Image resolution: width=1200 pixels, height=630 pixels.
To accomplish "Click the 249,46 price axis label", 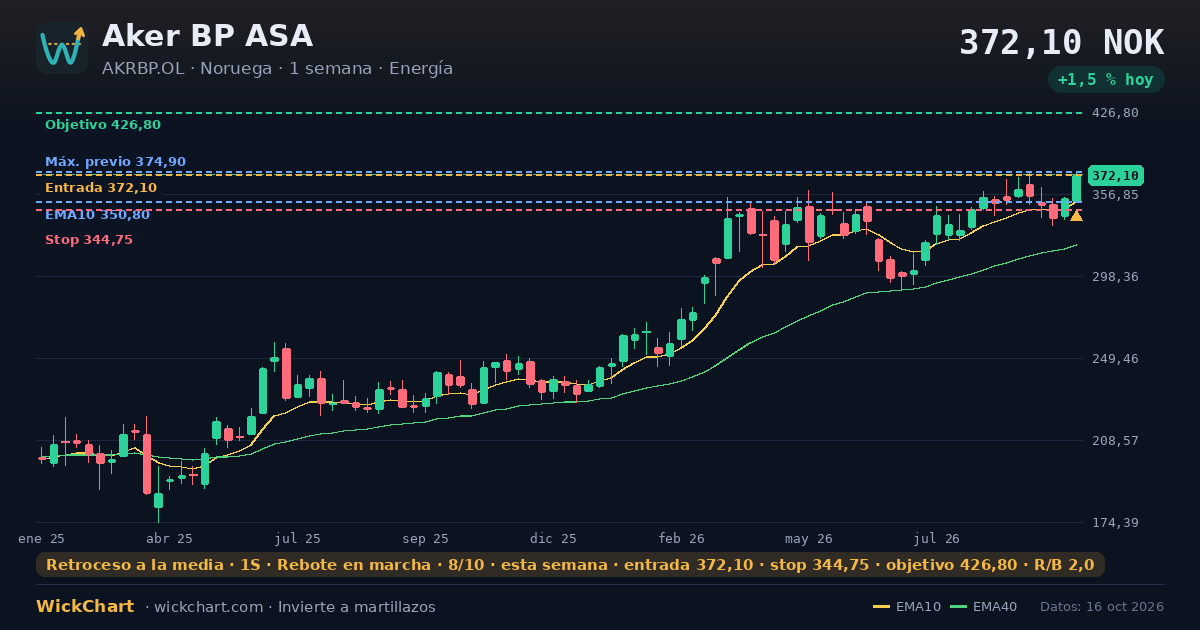I will point(1115,359).
